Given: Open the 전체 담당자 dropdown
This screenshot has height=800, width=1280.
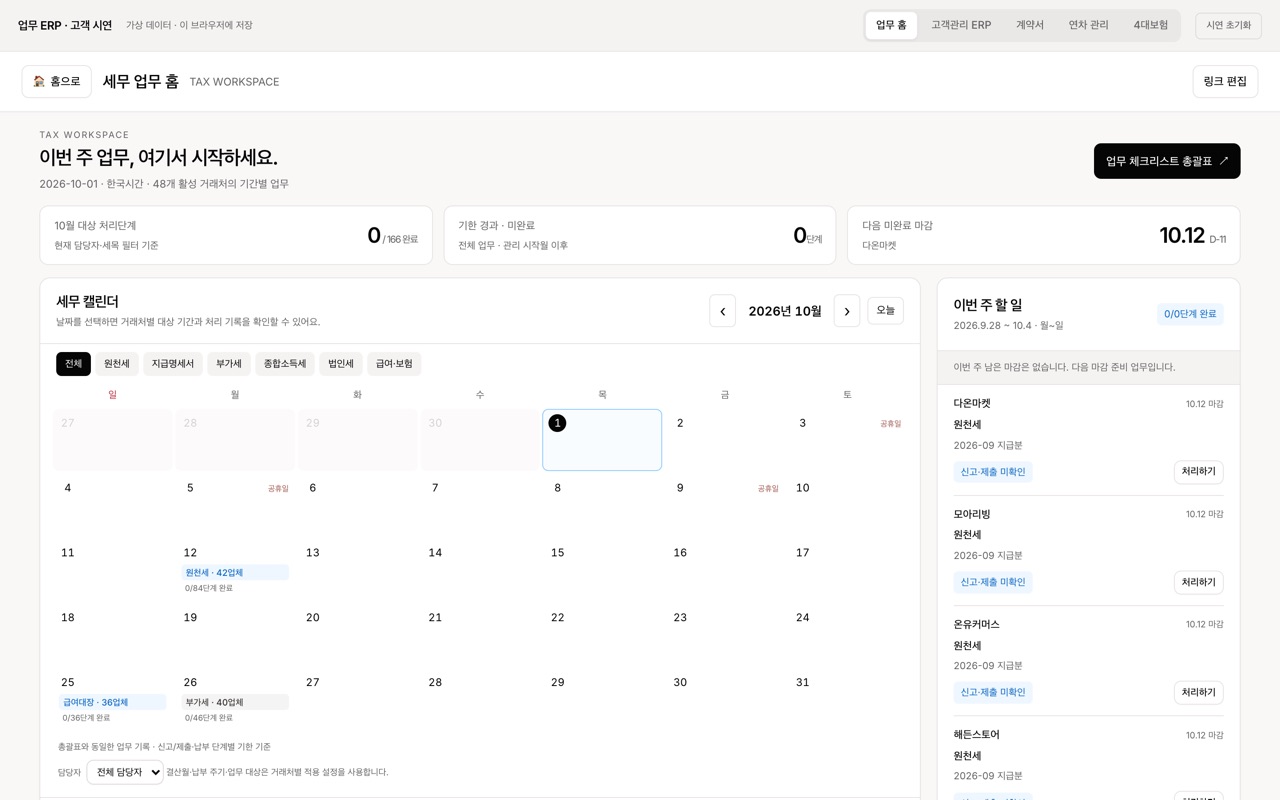Looking at the screenshot, I should click(125, 772).
